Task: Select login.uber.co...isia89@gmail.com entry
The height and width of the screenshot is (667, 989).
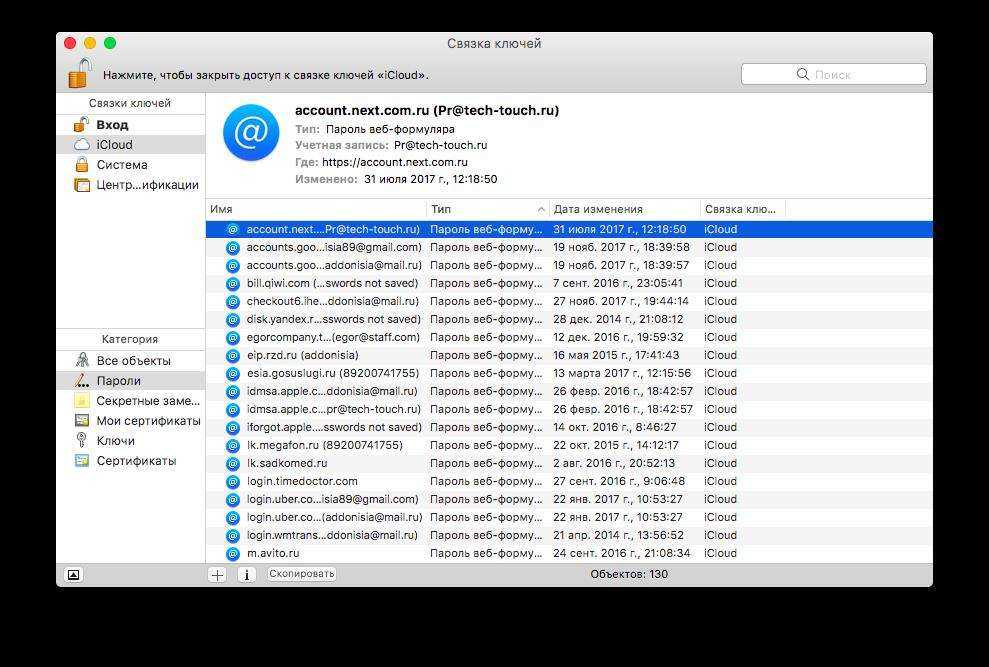Action: pos(569,499)
